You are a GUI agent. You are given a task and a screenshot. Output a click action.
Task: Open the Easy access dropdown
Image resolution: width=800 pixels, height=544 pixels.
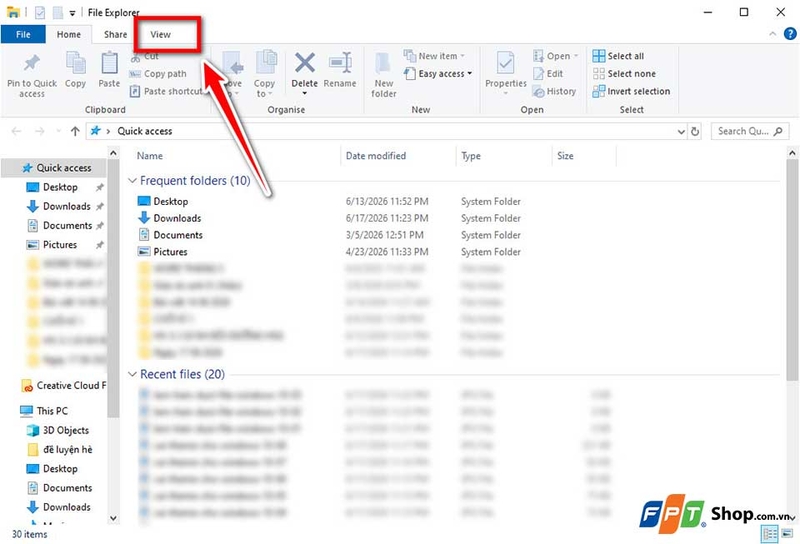pos(438,73)
